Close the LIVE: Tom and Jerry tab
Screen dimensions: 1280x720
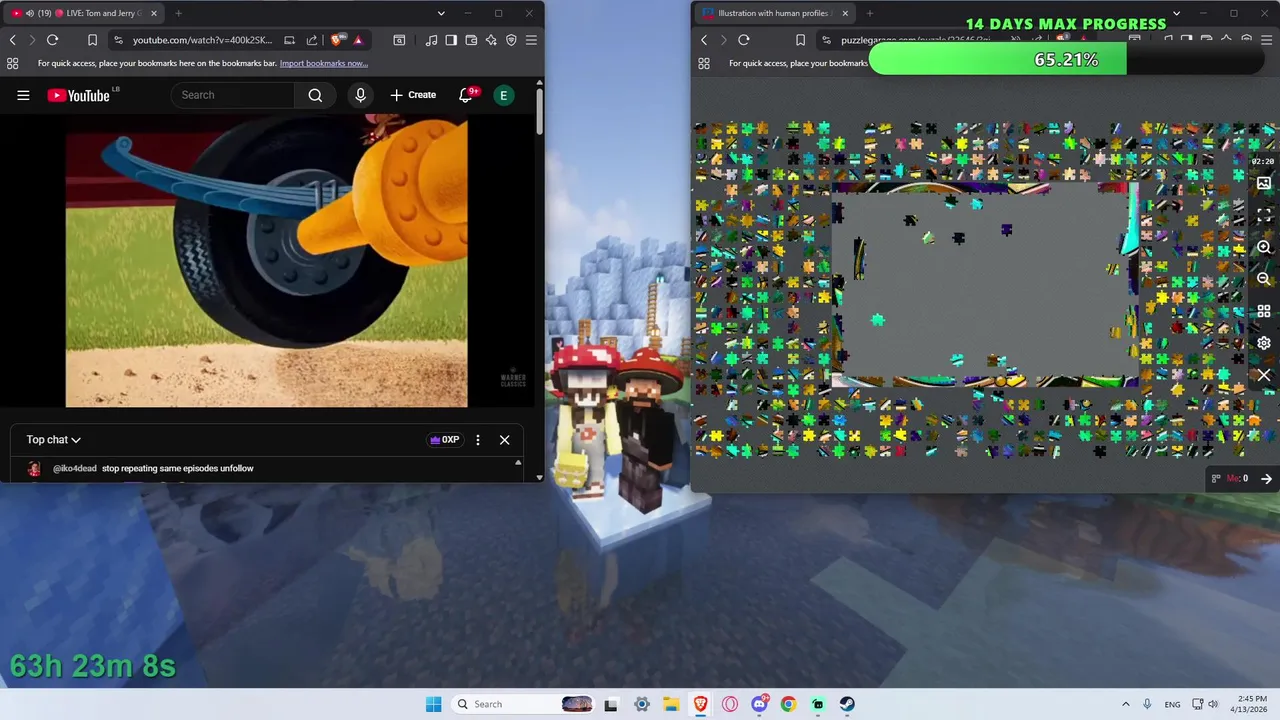pyautogui.click(x=153, y=13)
